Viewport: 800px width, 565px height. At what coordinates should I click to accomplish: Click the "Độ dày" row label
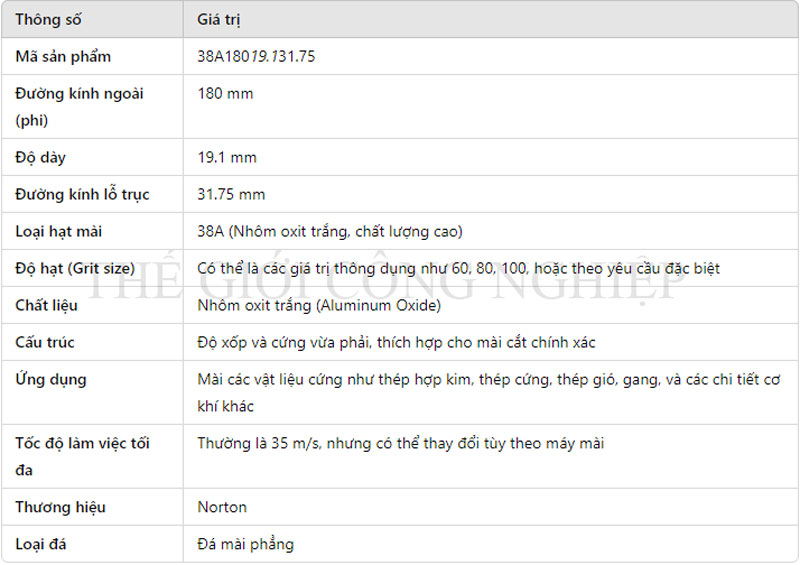[41, 158]
